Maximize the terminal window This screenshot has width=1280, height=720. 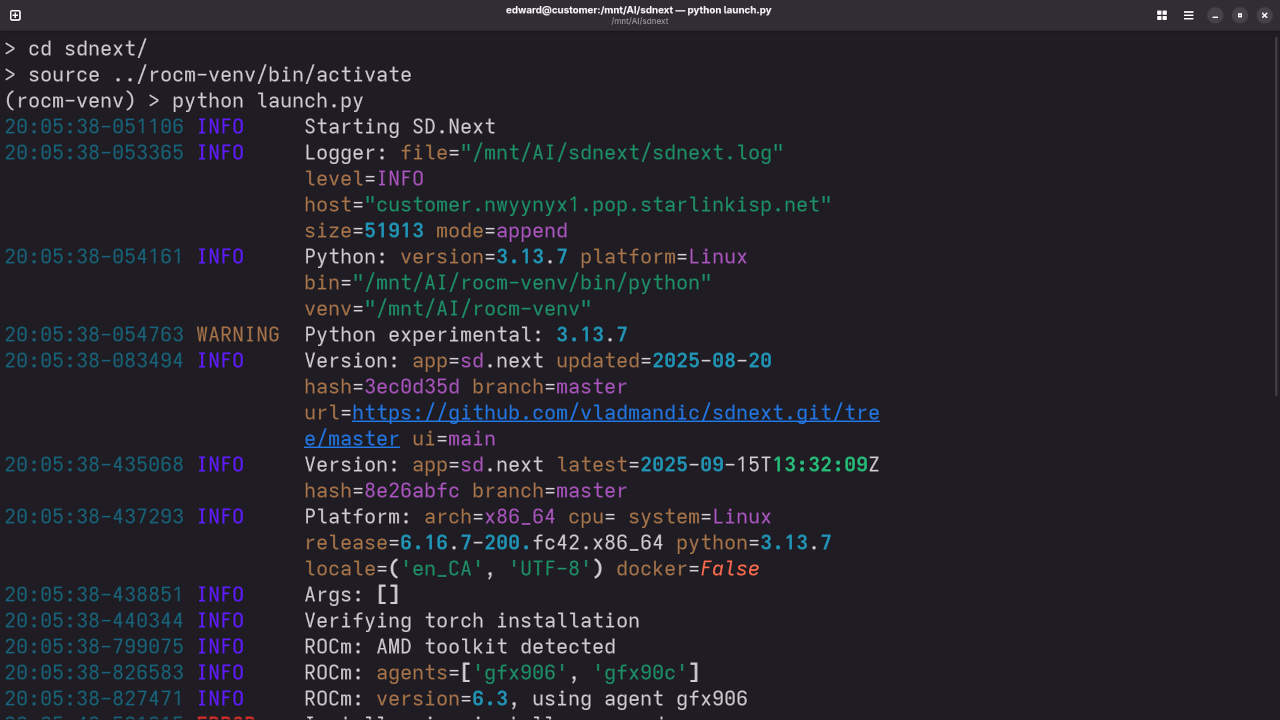1240,15
